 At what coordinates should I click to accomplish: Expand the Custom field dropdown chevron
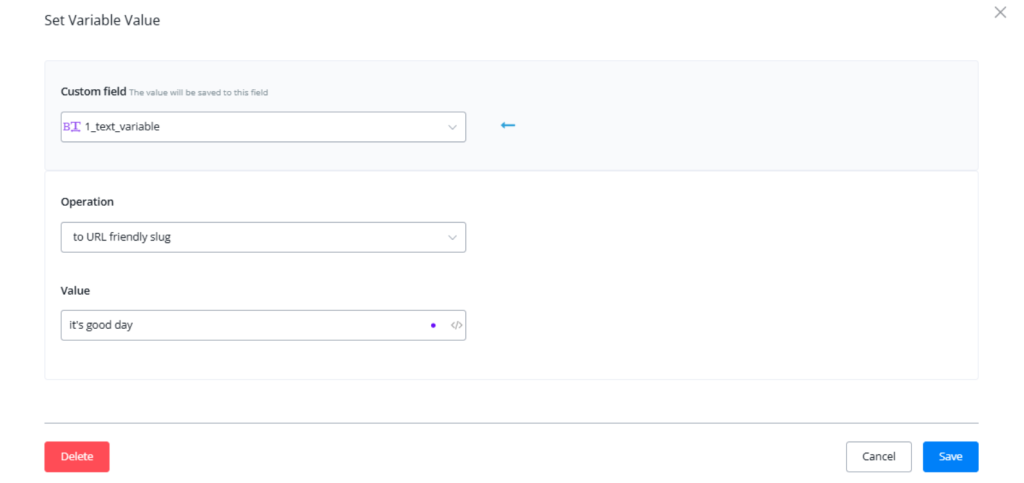(x=452, y=127)
